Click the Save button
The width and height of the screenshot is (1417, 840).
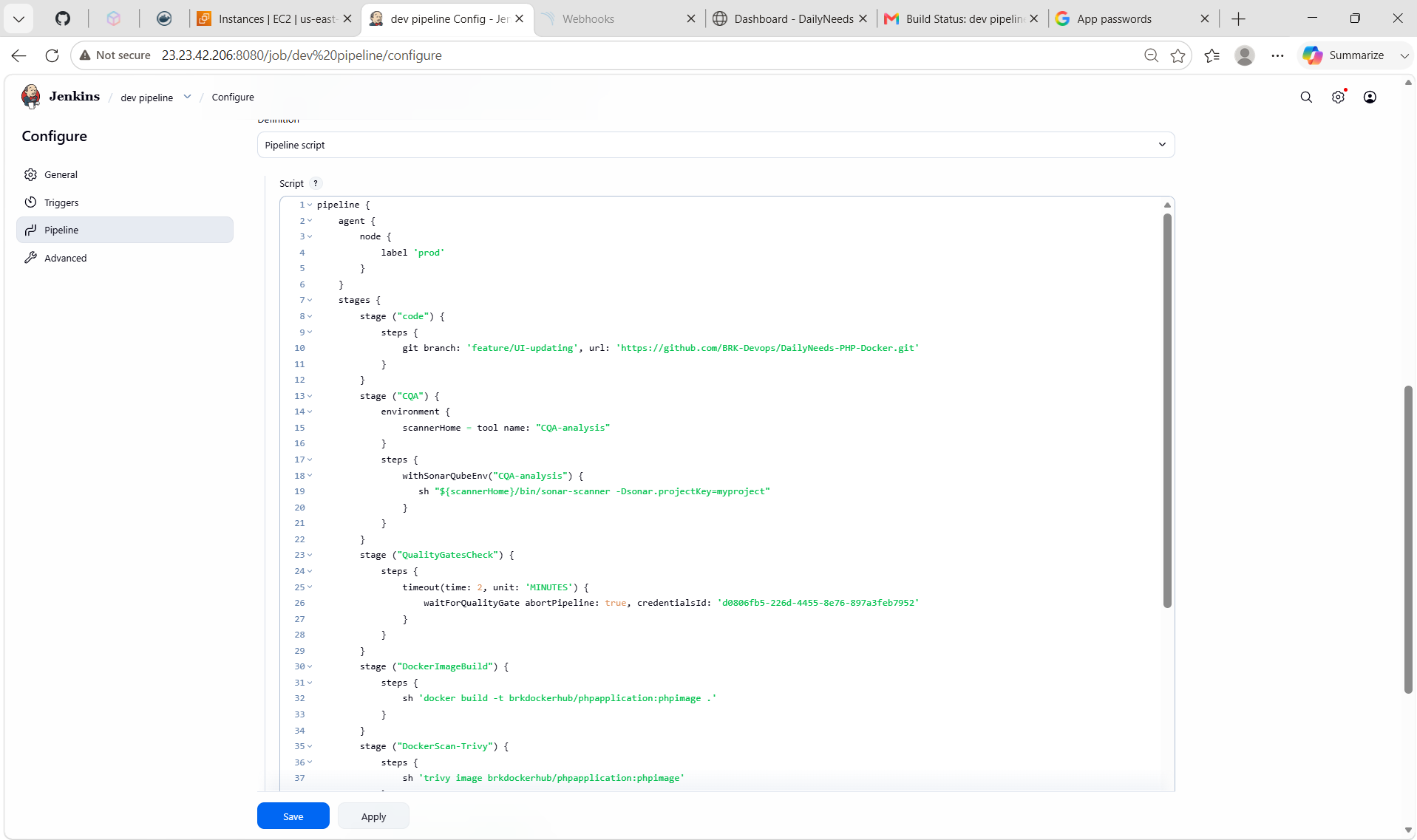pyautogui.click(x=293, y=816)
